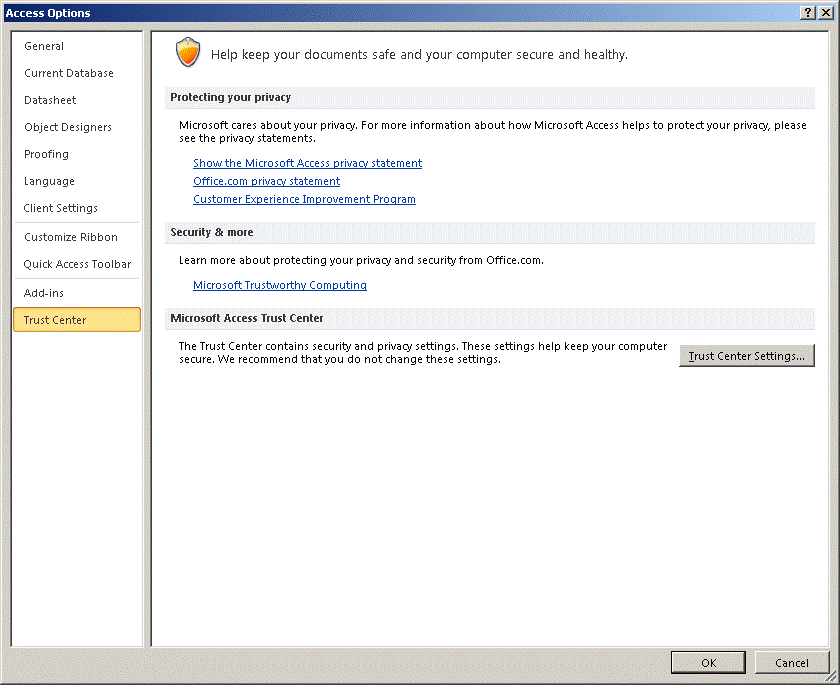
Task: Cancel the Access Options dialog
Action: point(792,663)
